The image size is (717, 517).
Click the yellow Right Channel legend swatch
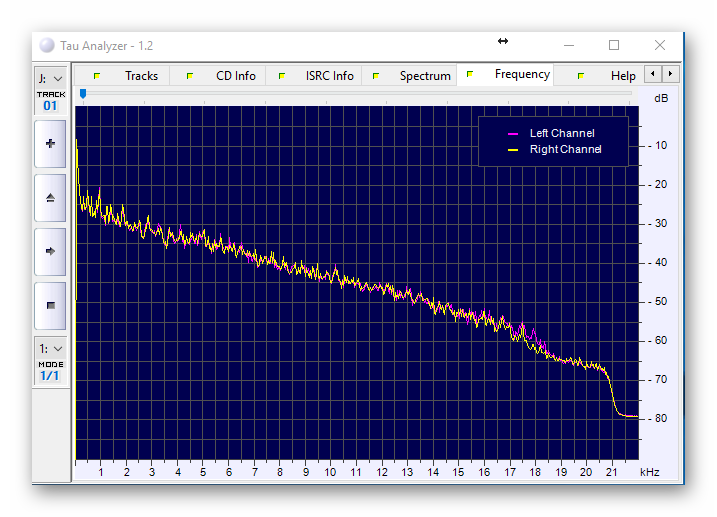click(x=514, y=150)
